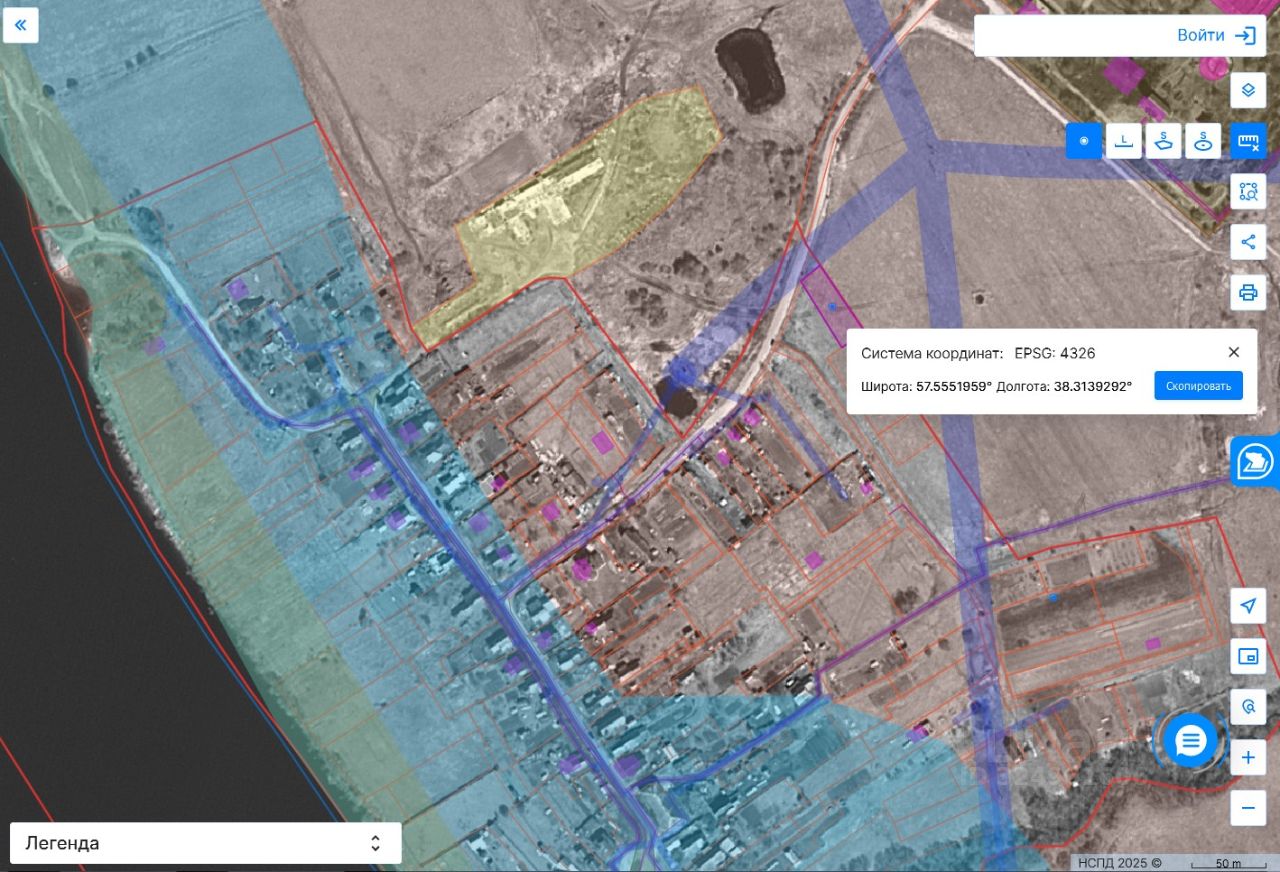Viewport: 1280px width, 872px height.
Task: Open the blue map assistant side widget
Action: coord(1256,461)
